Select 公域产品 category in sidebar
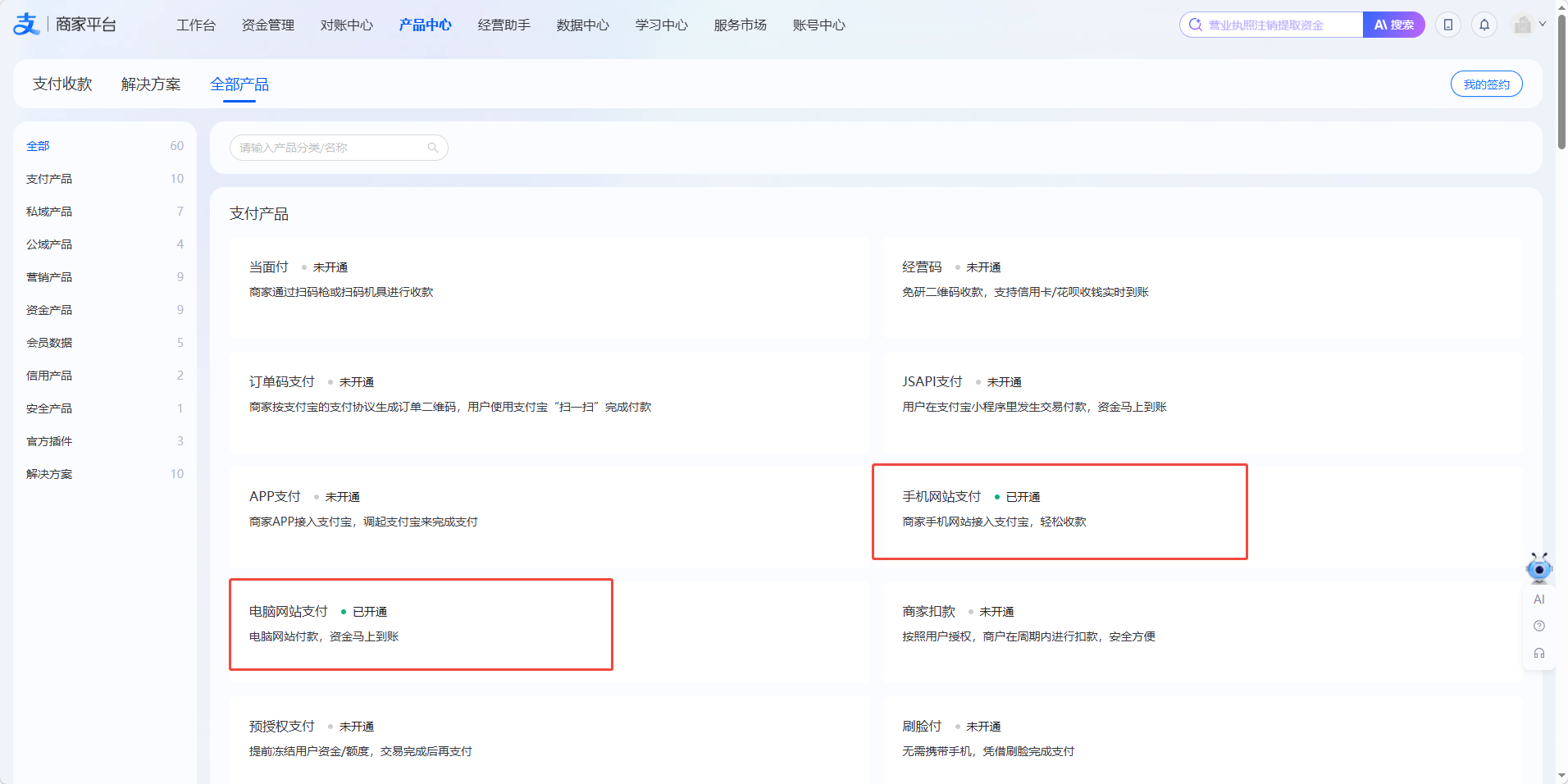 (x=105, y=244)
